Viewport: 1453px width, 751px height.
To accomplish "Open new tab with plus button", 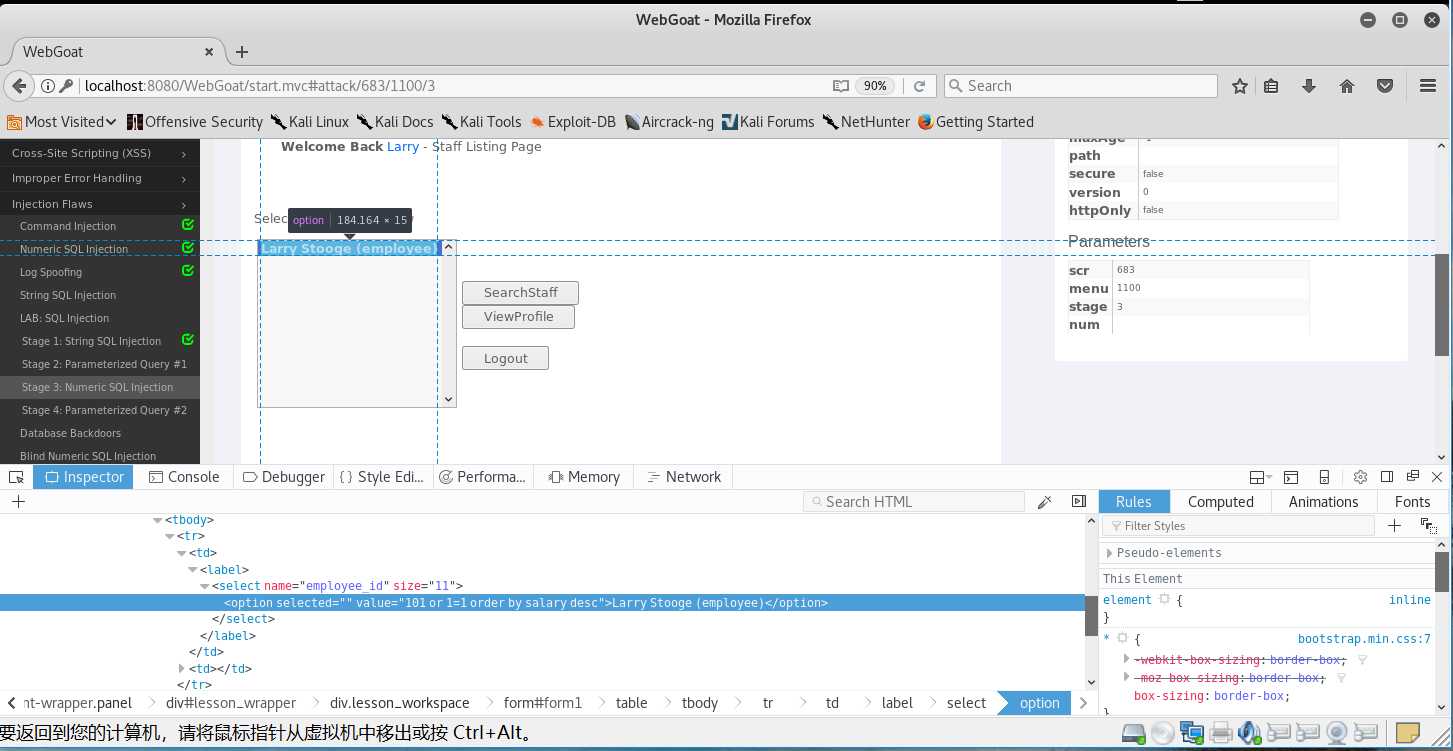I will click(242, 52).
